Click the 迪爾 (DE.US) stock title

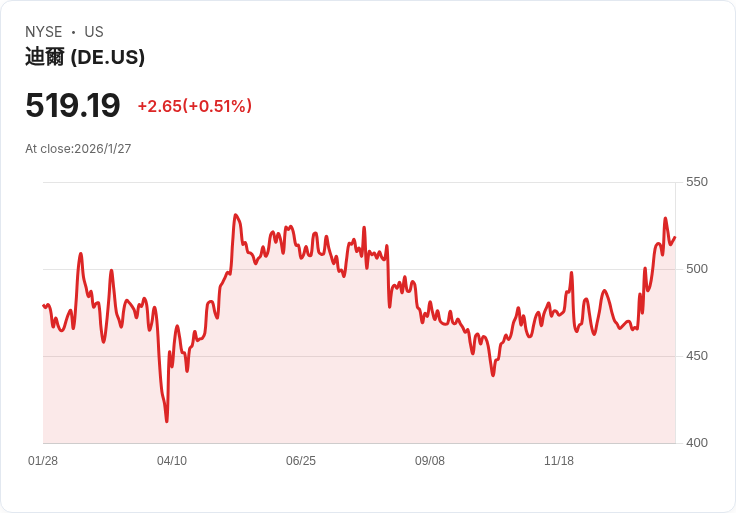pos(85,57)
